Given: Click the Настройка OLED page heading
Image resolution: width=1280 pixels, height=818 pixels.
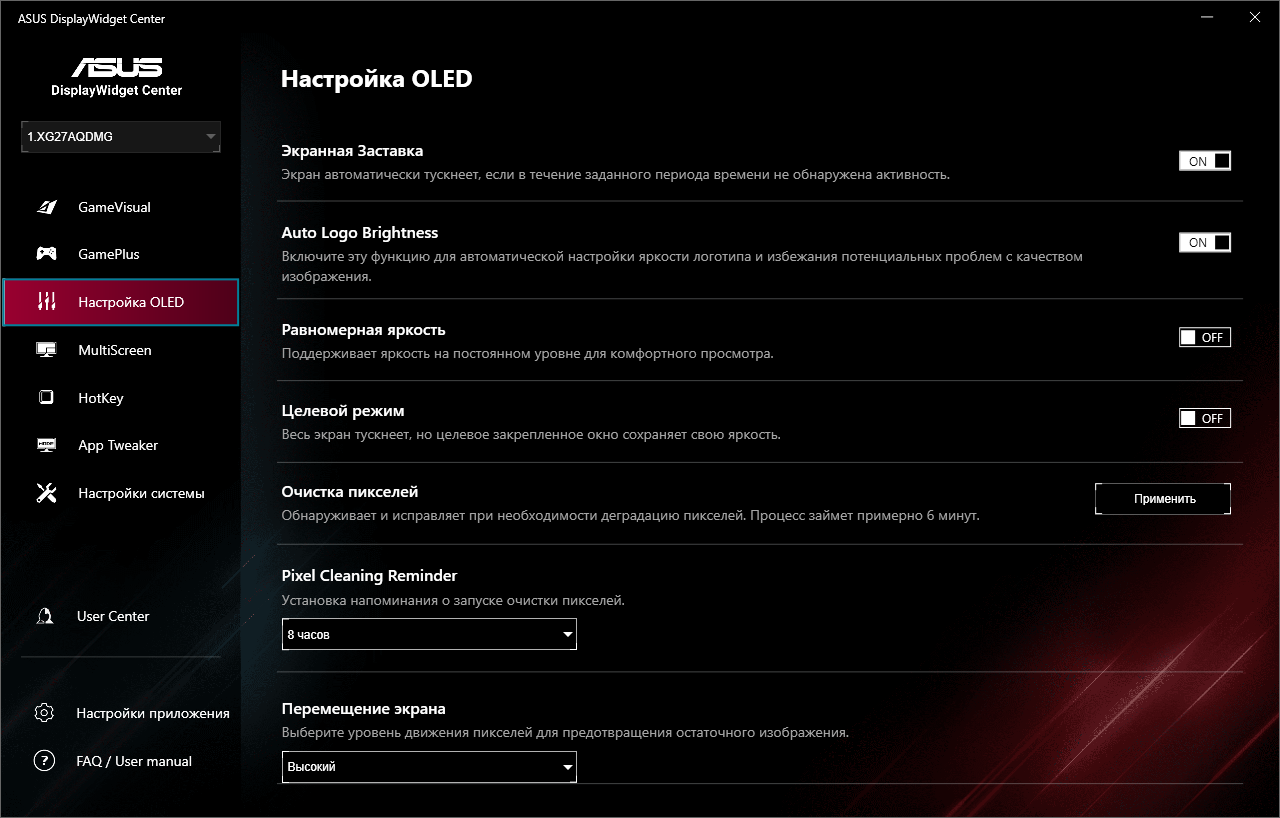Looking at the screenshot, I should pos(376,79).
